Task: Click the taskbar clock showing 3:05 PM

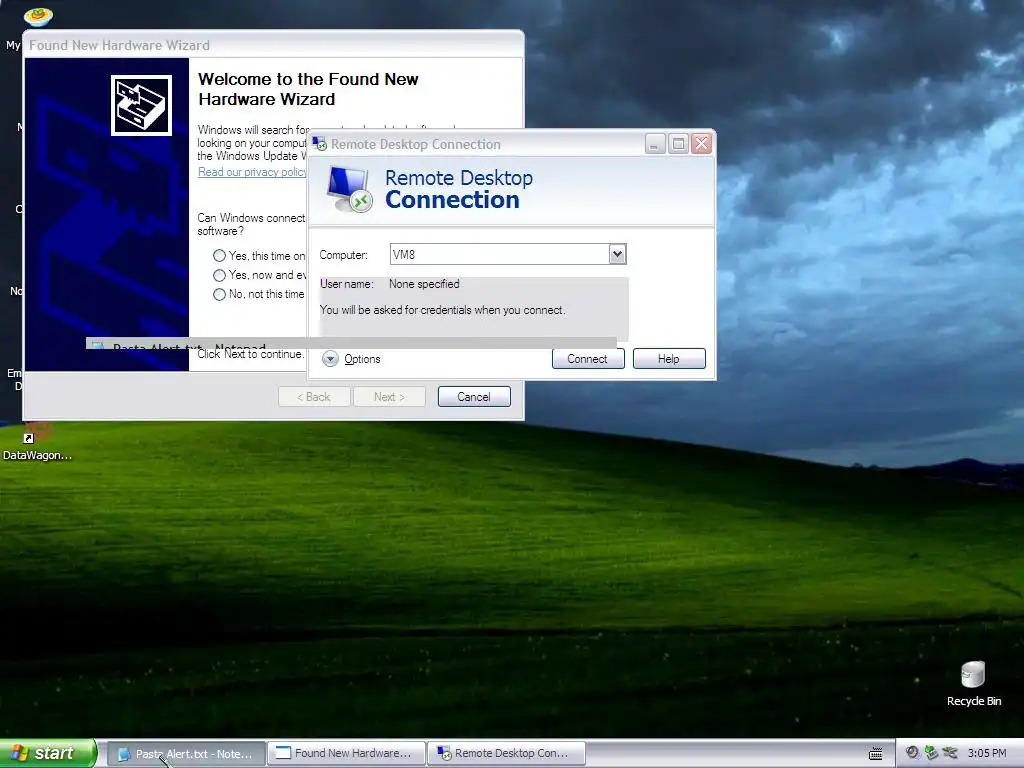Action: coord(987,753)
